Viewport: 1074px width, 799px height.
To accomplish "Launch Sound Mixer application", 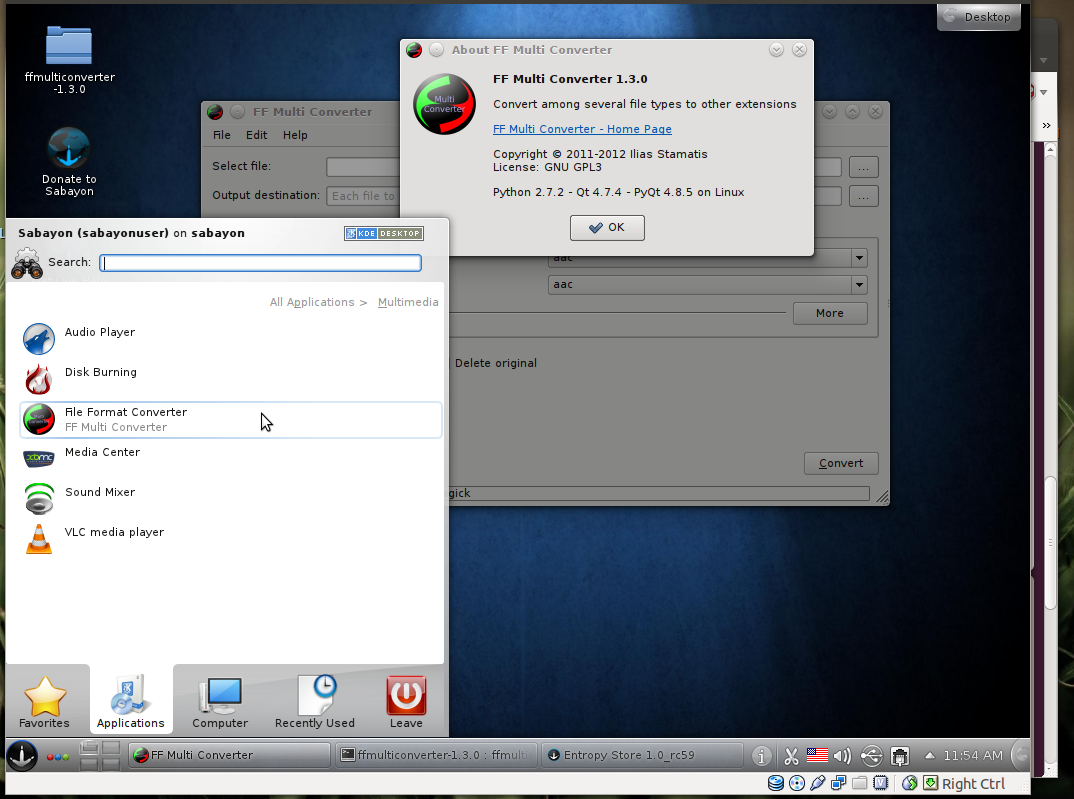I will tap(99, 493).
